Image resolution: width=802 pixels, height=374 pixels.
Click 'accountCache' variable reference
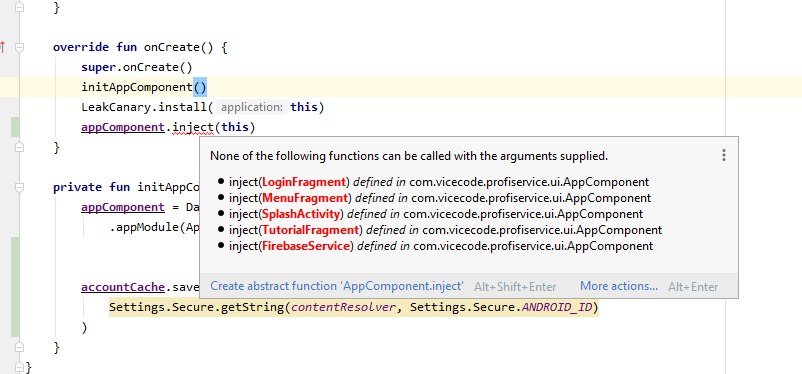123,287
